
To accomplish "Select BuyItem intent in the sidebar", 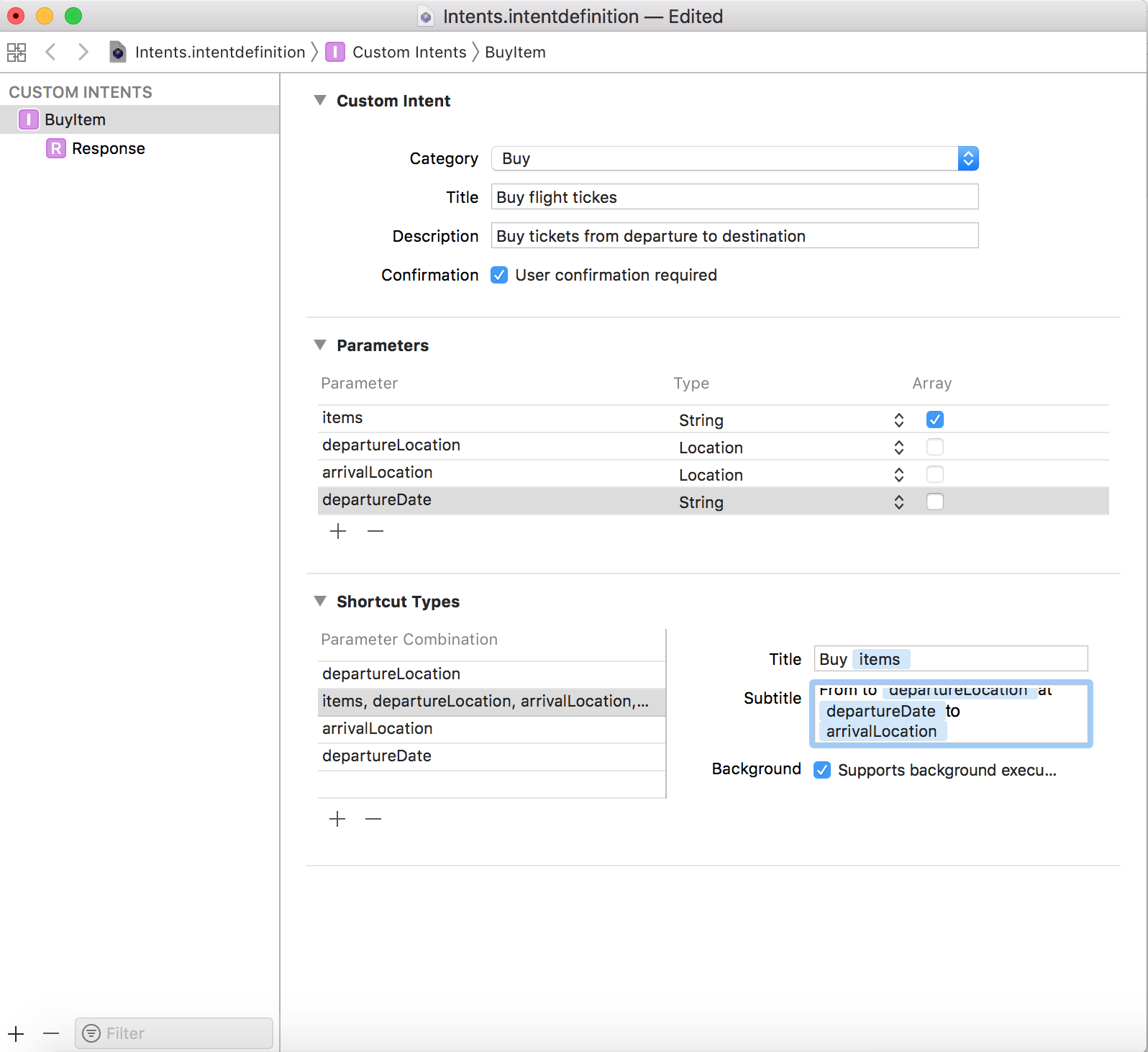I will pyautogui.click(x=75, y=119).
